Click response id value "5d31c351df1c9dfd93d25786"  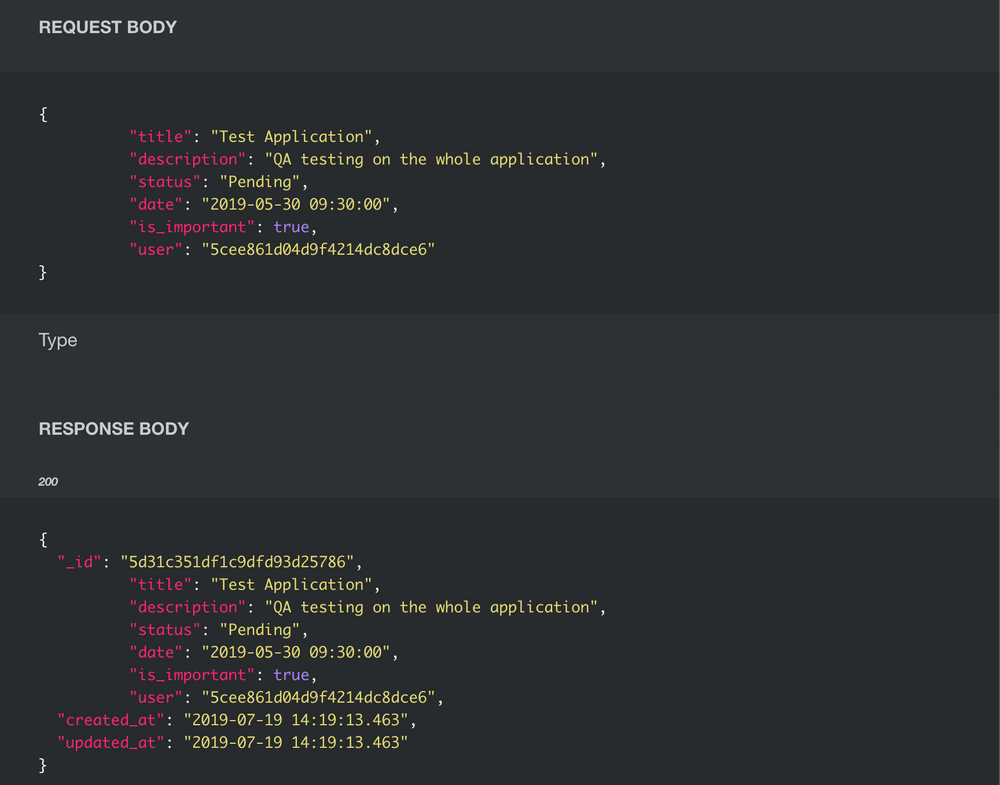coord(237,562)
